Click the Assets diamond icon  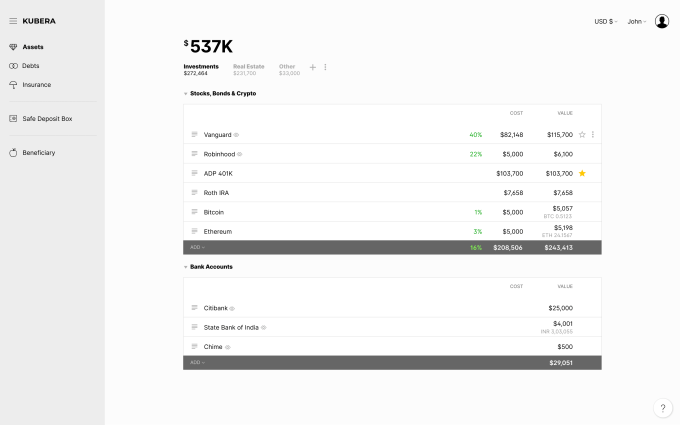click(13, 47)
